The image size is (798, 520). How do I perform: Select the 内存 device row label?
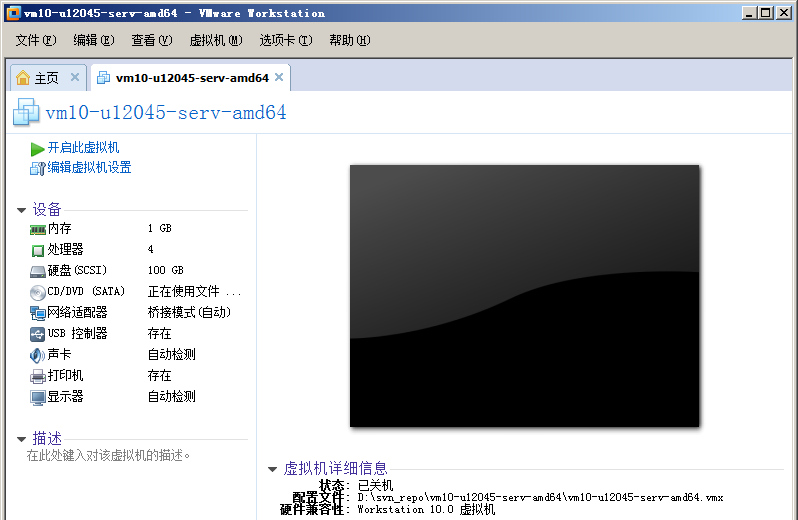[60, 228]
